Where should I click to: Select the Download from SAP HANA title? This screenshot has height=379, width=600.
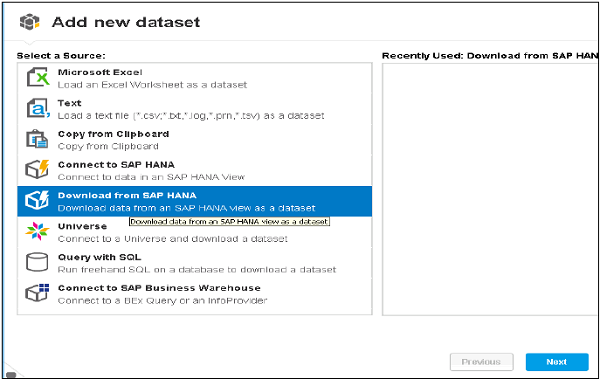point(127,195)
